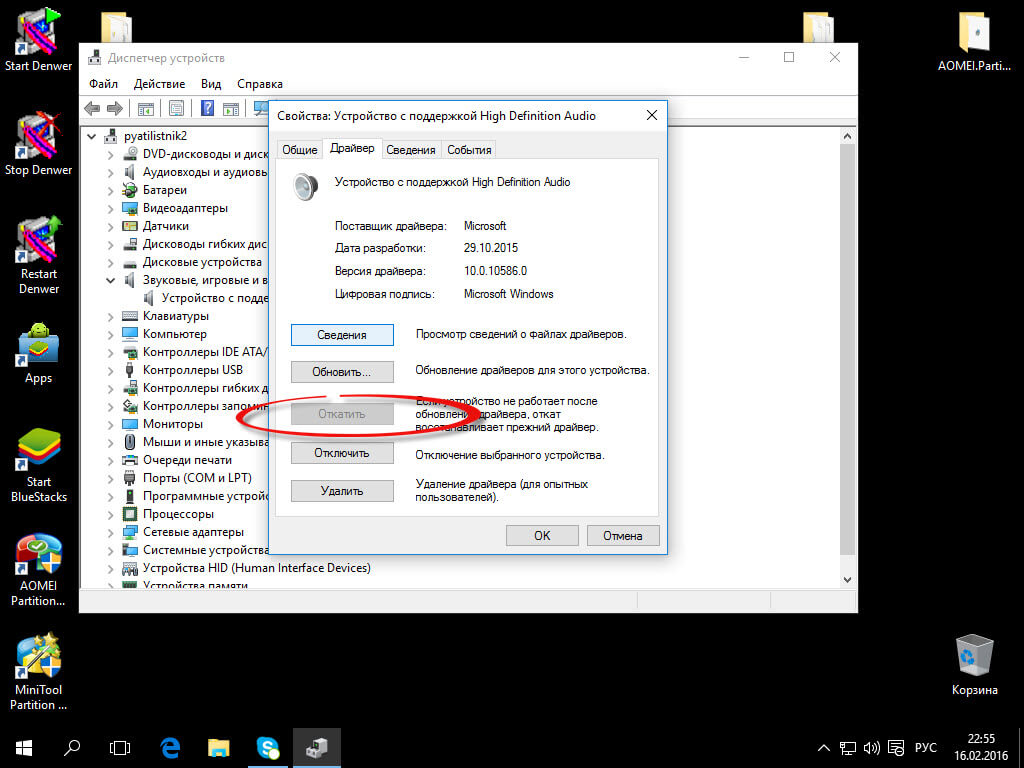1024x768 pixels.
Task: Click the Start Denwer desktop shortcut
Action: pyautogui.click(x=38, y=39)
